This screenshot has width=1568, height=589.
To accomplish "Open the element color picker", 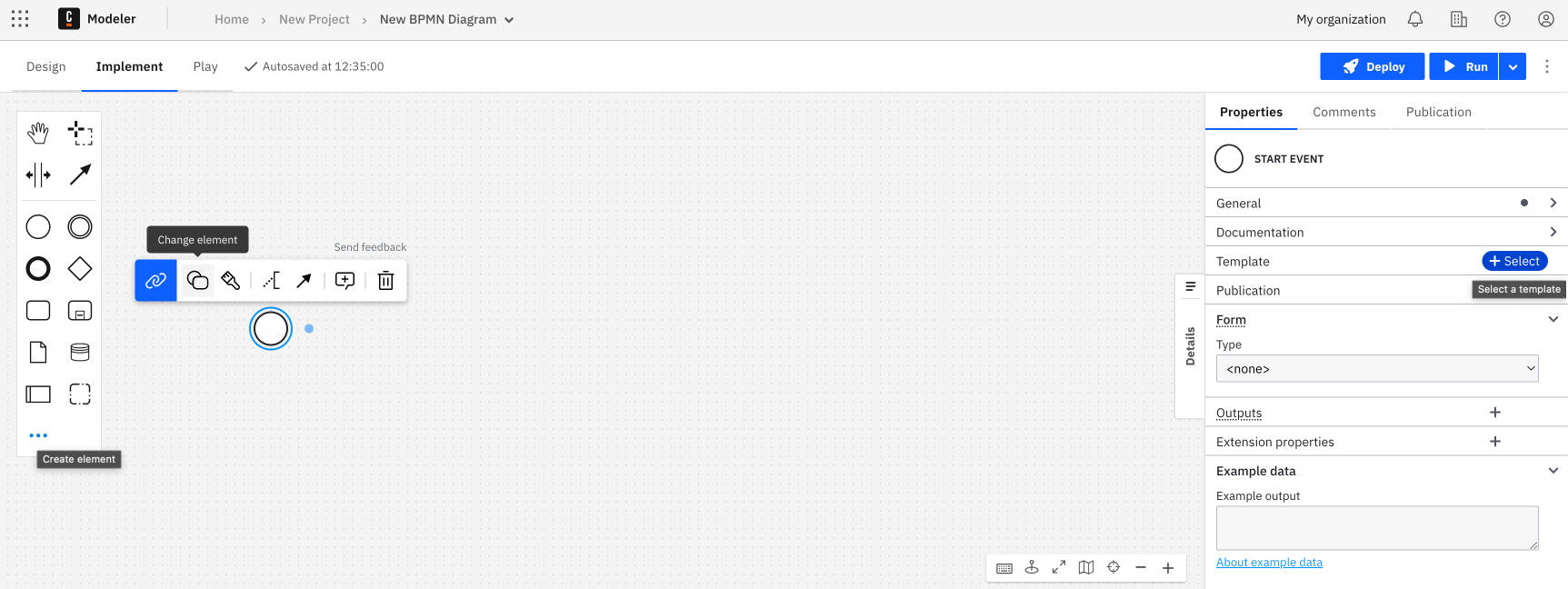I will pyautogui.click(x=231, y=281).
